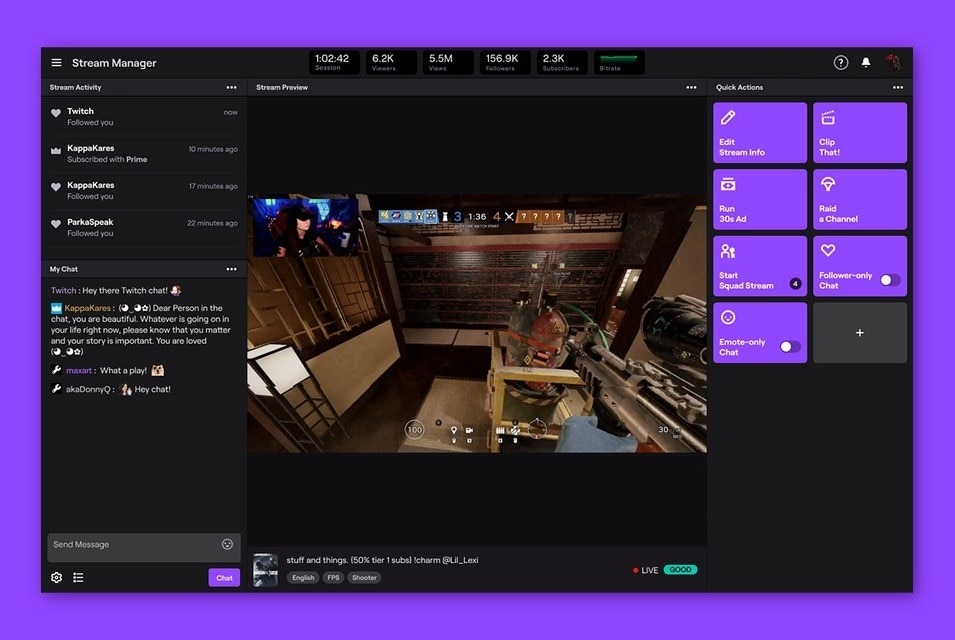The width and height of the screenshot is (955, 640).
Task: Open chat settings gear icon
Action: point(56,578)
